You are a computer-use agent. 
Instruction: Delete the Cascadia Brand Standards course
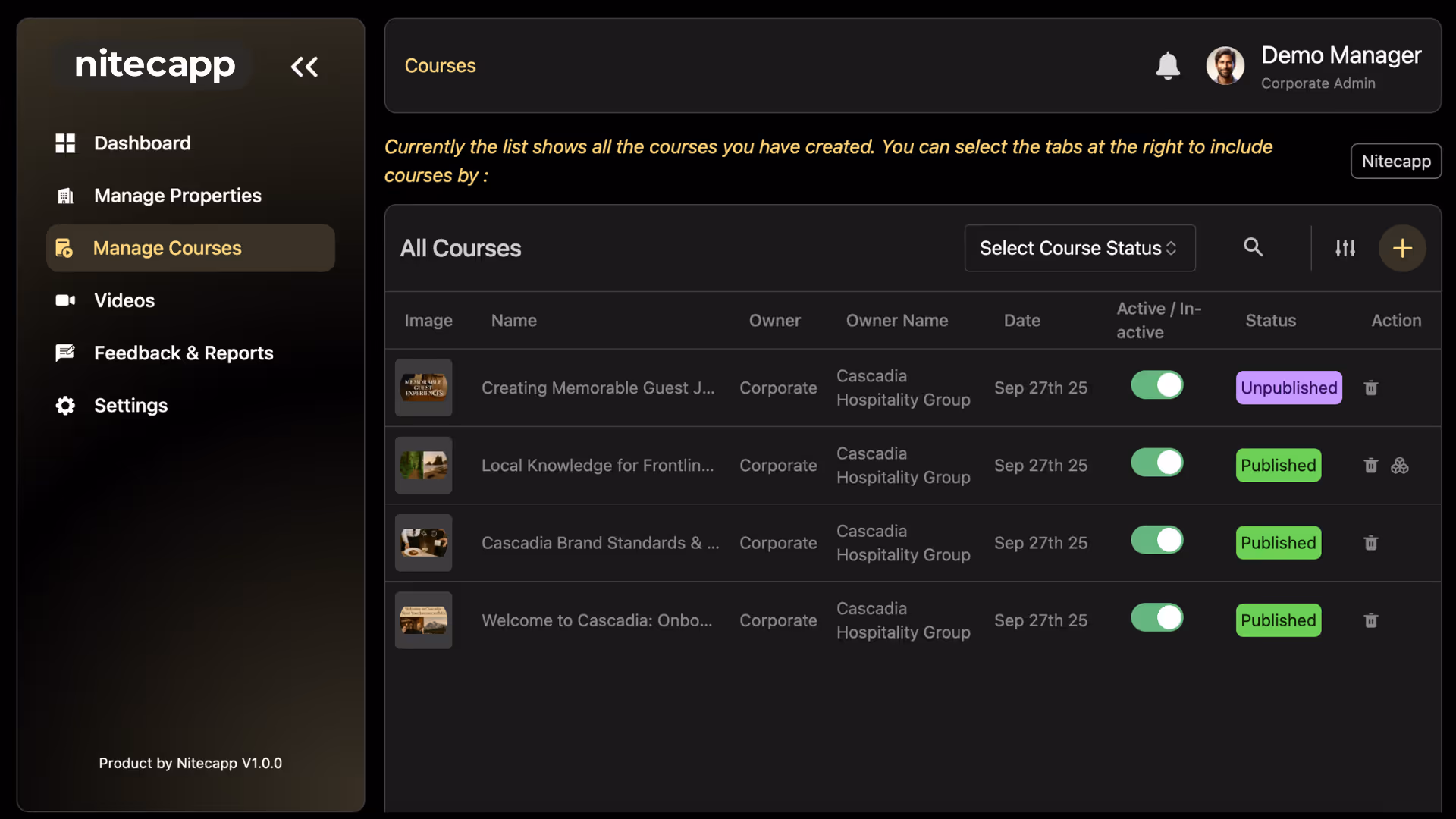pos(1370,543)
